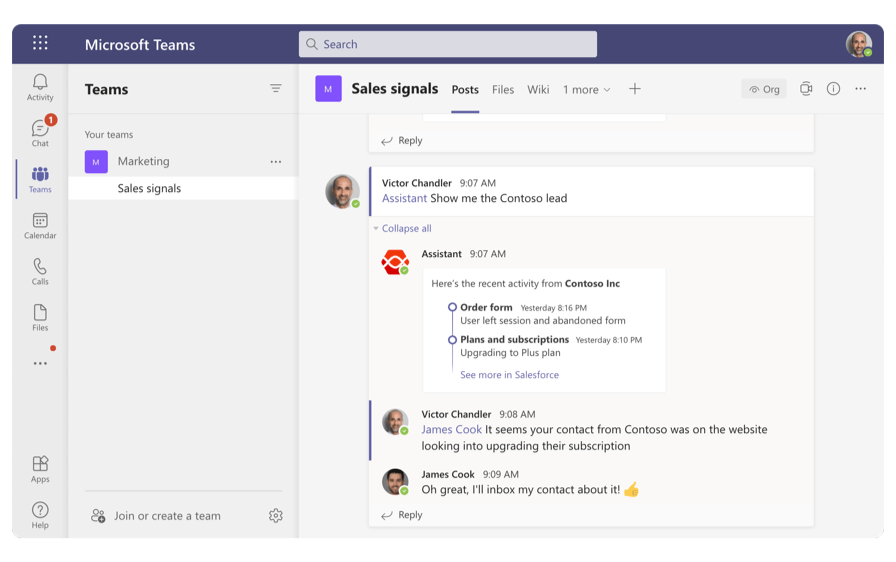The image size is (896, 562).
Task: Click the Contoso Inc bold text
Action: pos(593,283)
